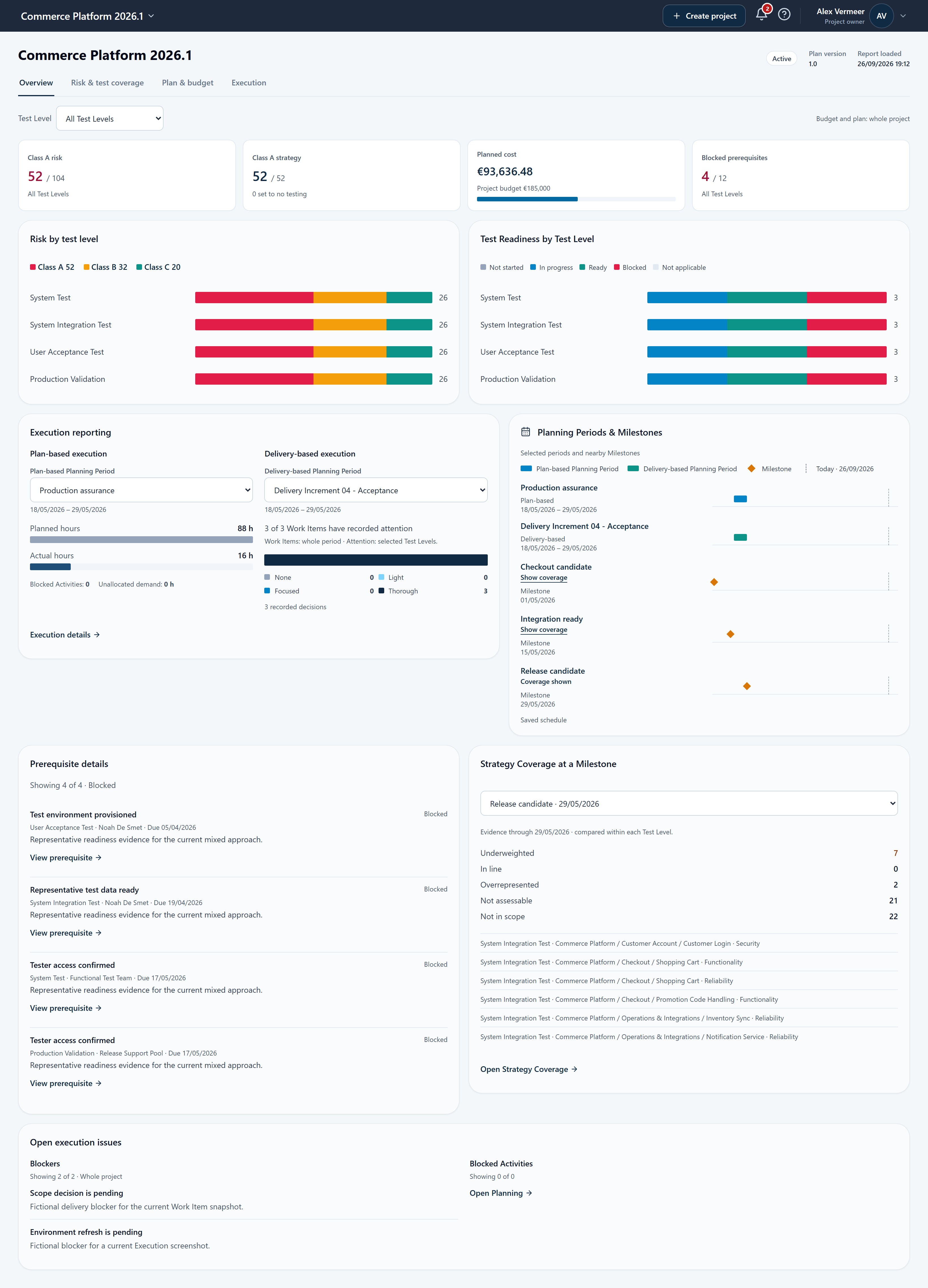
Task: Click the help question mark icon
Action: point(784,15)
